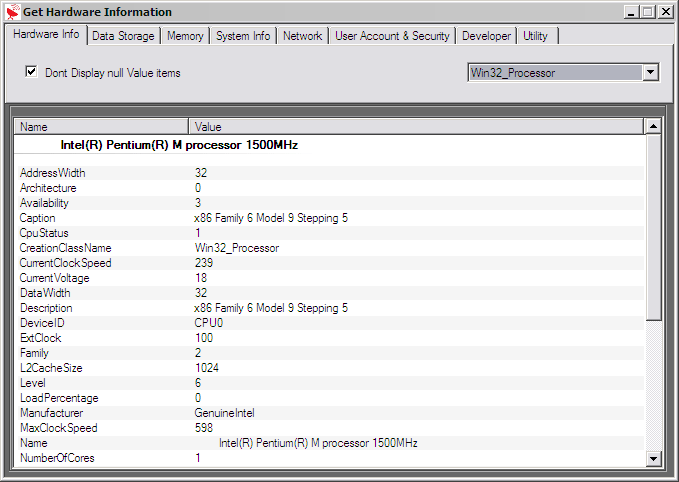Open the System Info tab
679x482 pixels.
(243, 36)
